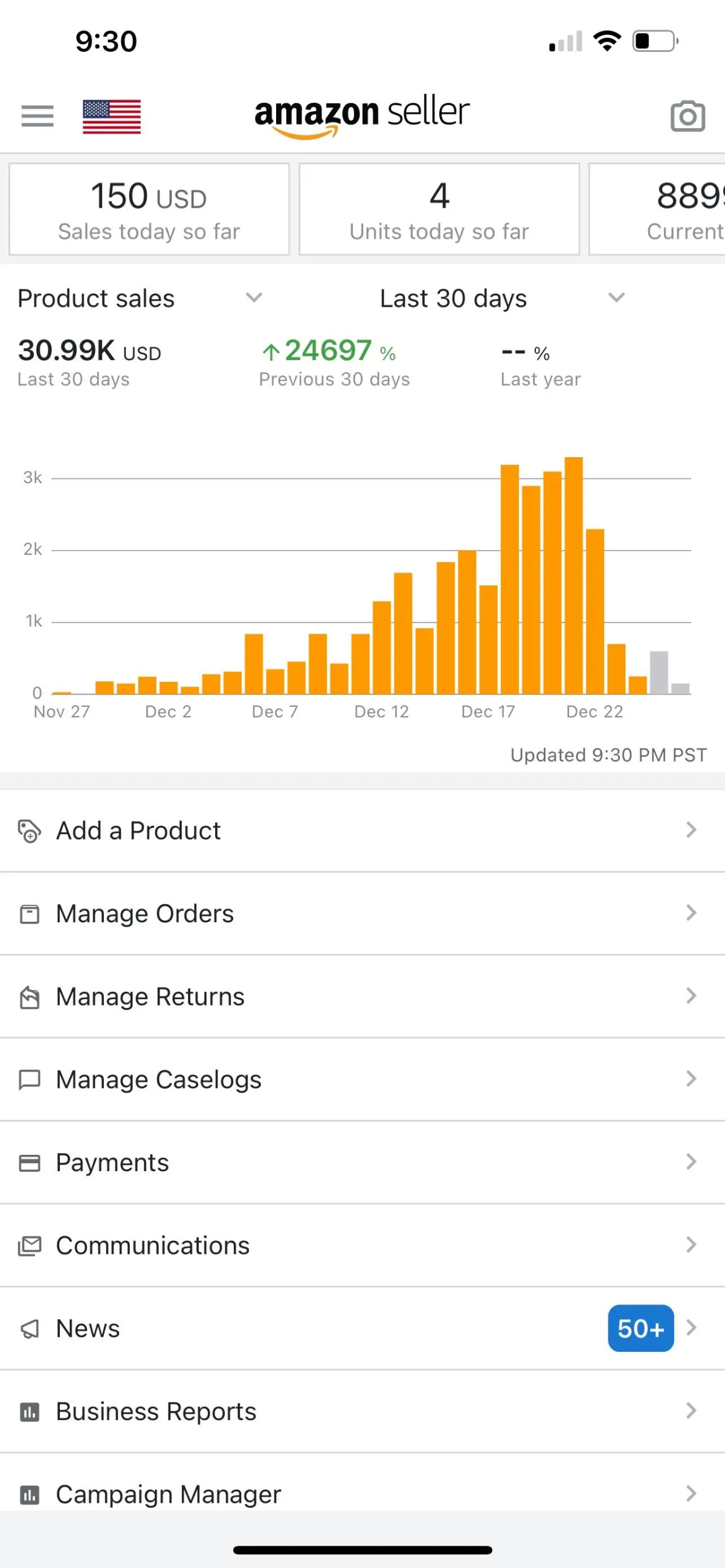Image resolution: width=725 pixels, height=1568 pixels.
Task: Tap the Add a Product tag icon
Action: click(x=29, y=831)
